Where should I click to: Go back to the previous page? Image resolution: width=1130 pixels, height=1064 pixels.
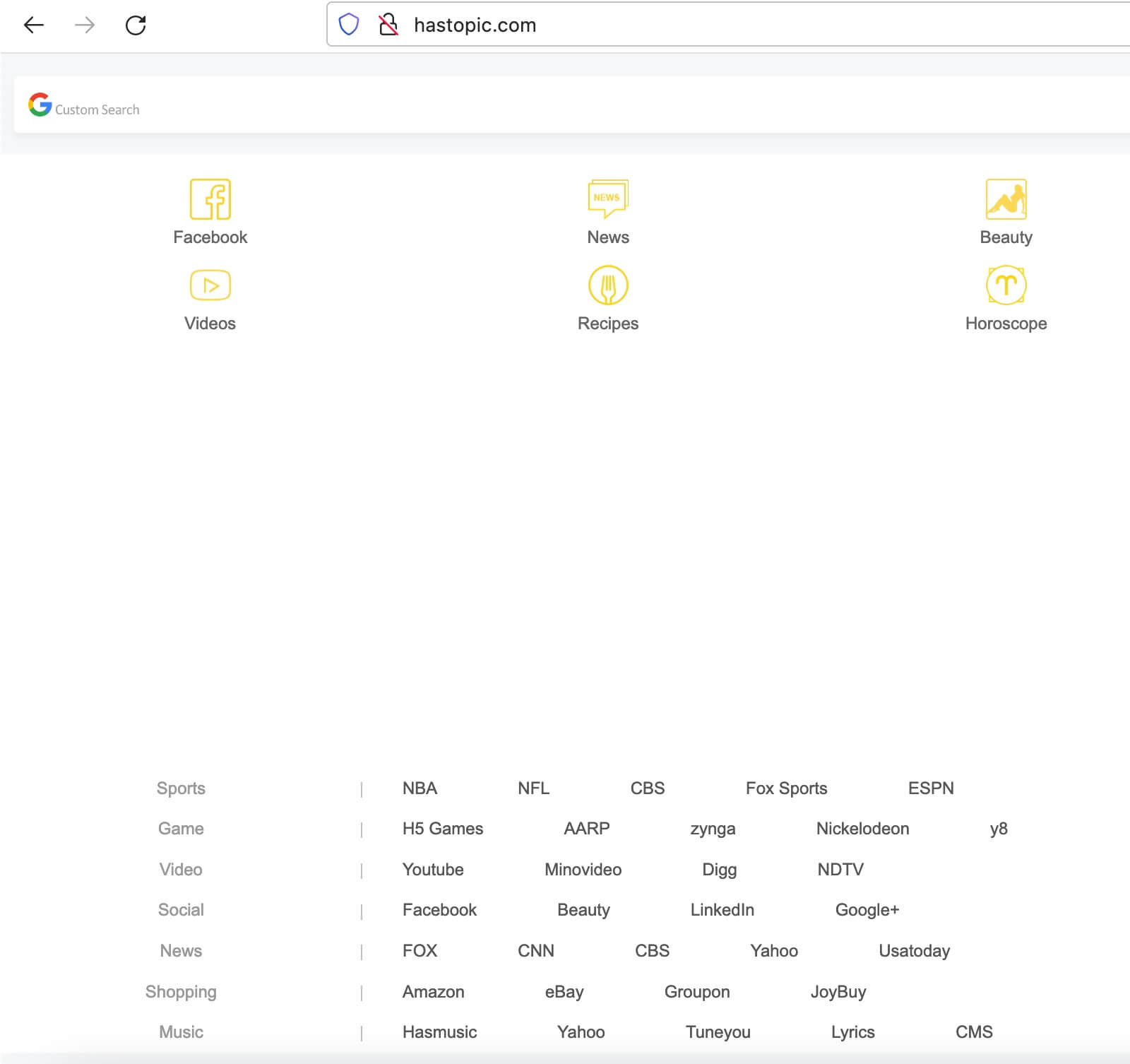click(x=32, y=25)
